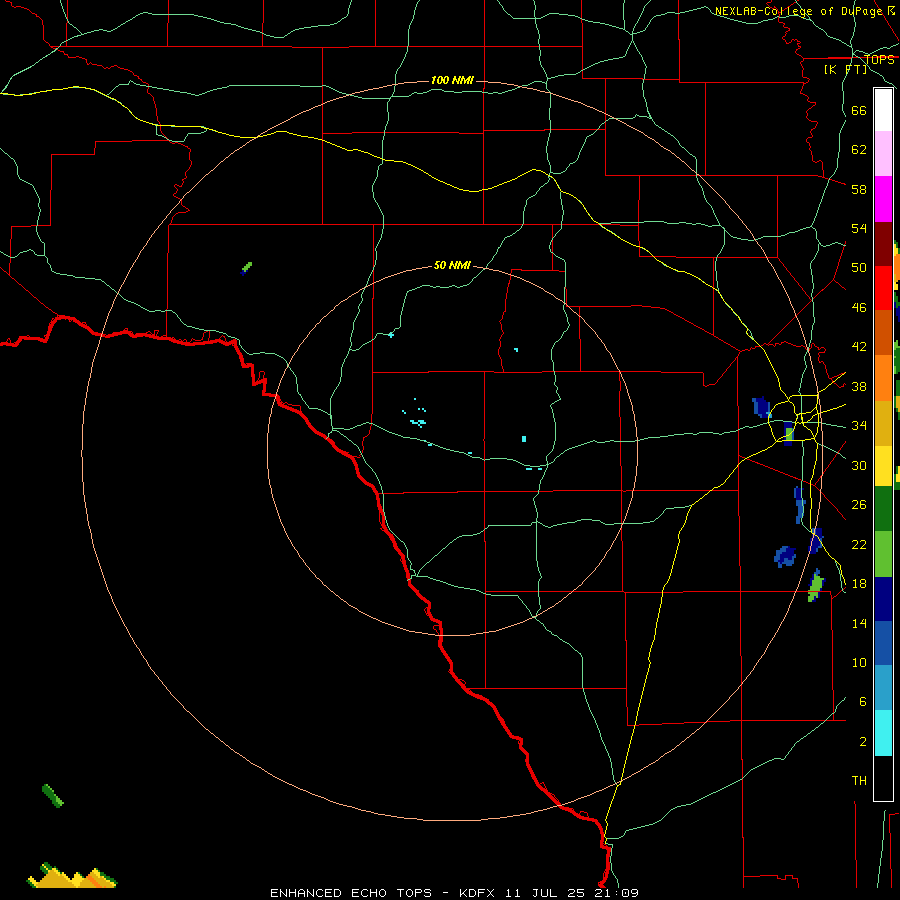900x900 pixels.
Task: Choose the light green legend swatch
Action: click(x=883, y=554)
